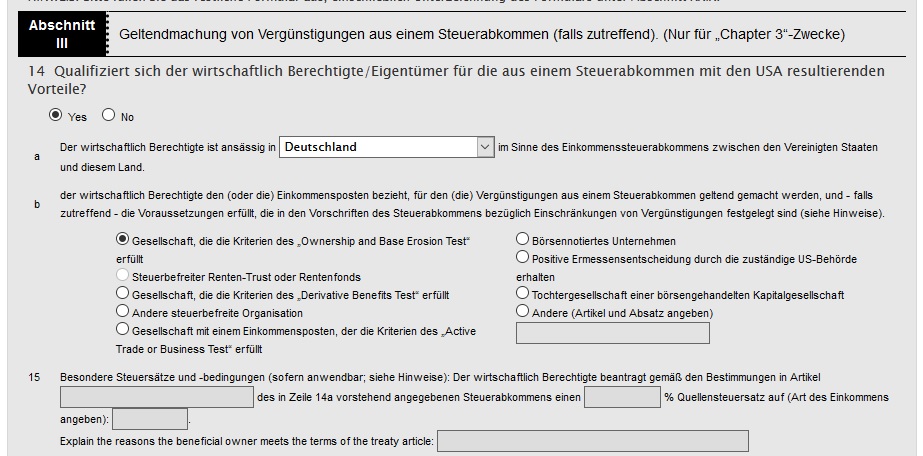The height and width of the screenshot is (456, 923).
Task: Click the Abschnitt III section header
Action: (62, 34)
